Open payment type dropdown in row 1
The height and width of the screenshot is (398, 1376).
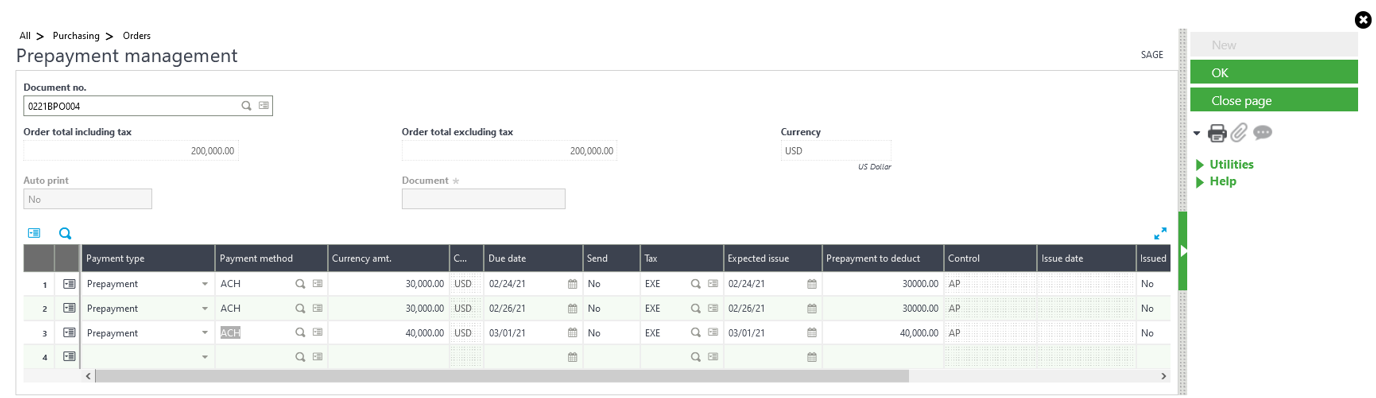205,284
